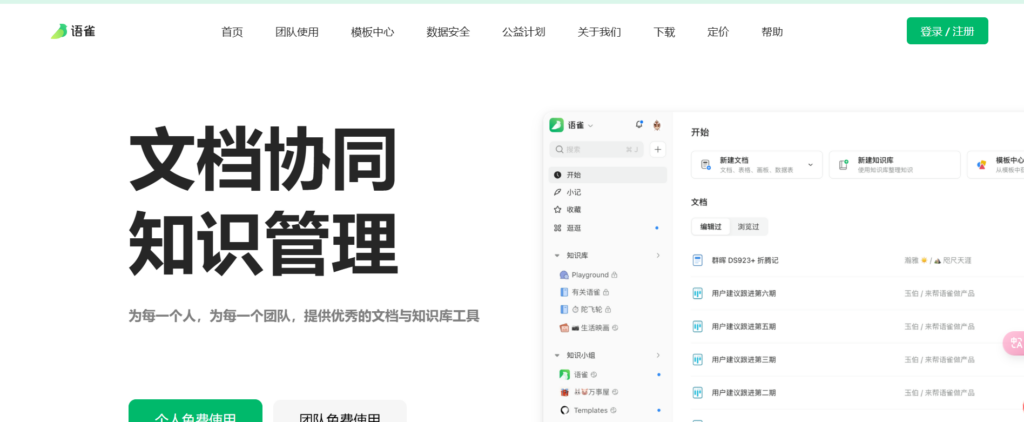Collapse the 知识库 section triangle
Image resolution: width=1024 pixels, height=422 pixels.
click(x=557, y=256)
